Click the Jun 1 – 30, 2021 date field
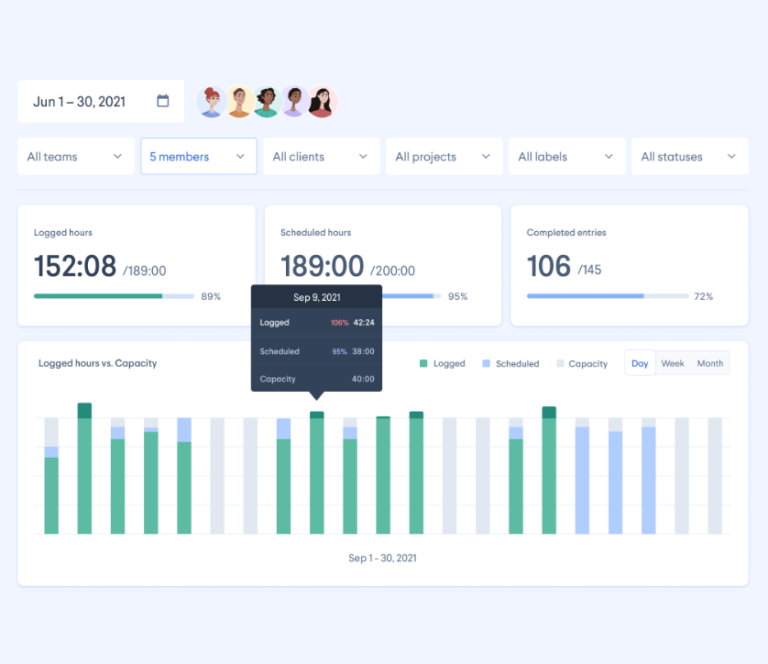 [101, 101]
